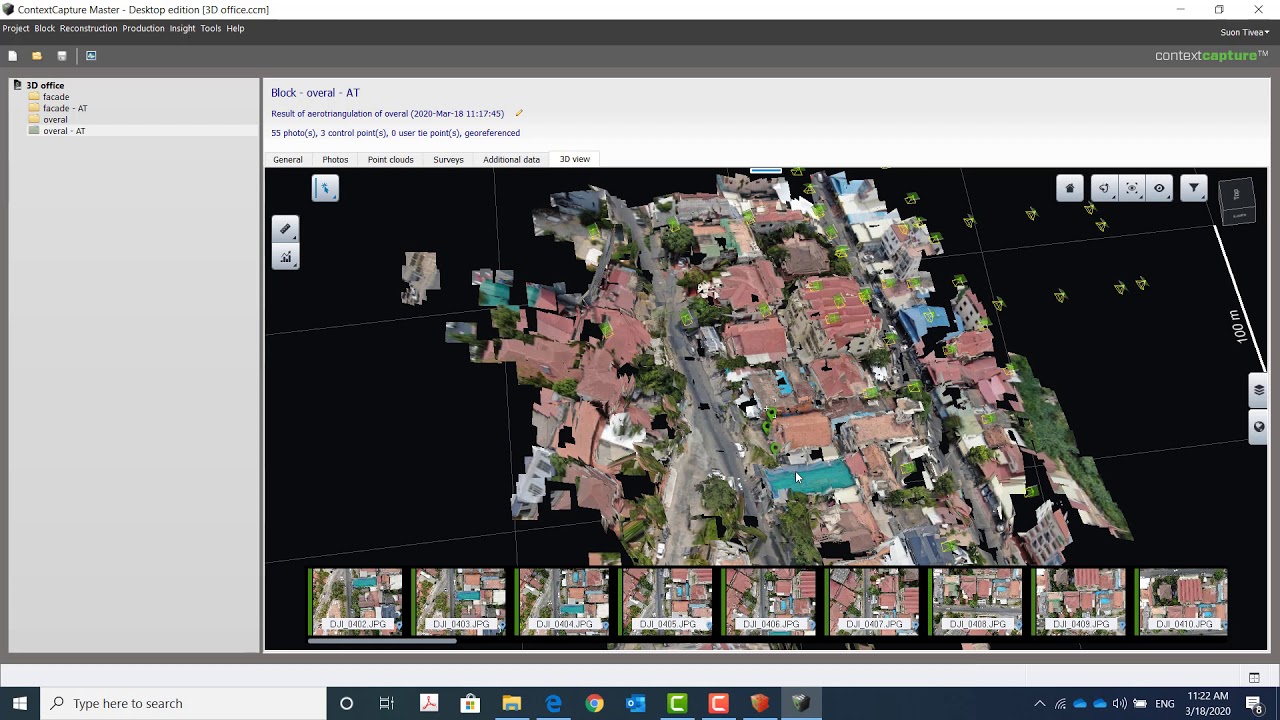Click the table icon in status bar
The height and width of the screenshot is (720, 1280).
coord(1254,677)
